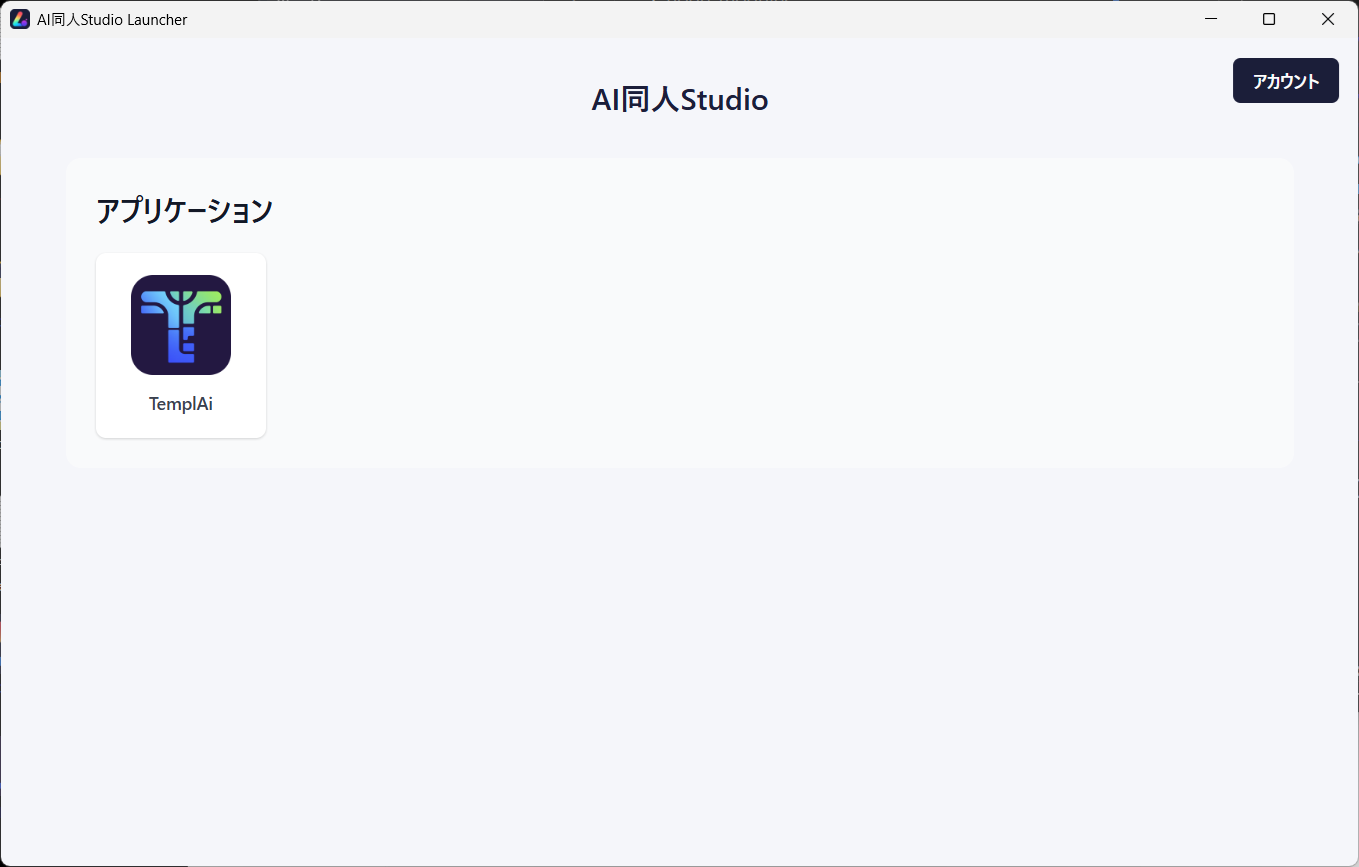Click empty title bar area
The image size is (1359, 867).
click(680, 19)
